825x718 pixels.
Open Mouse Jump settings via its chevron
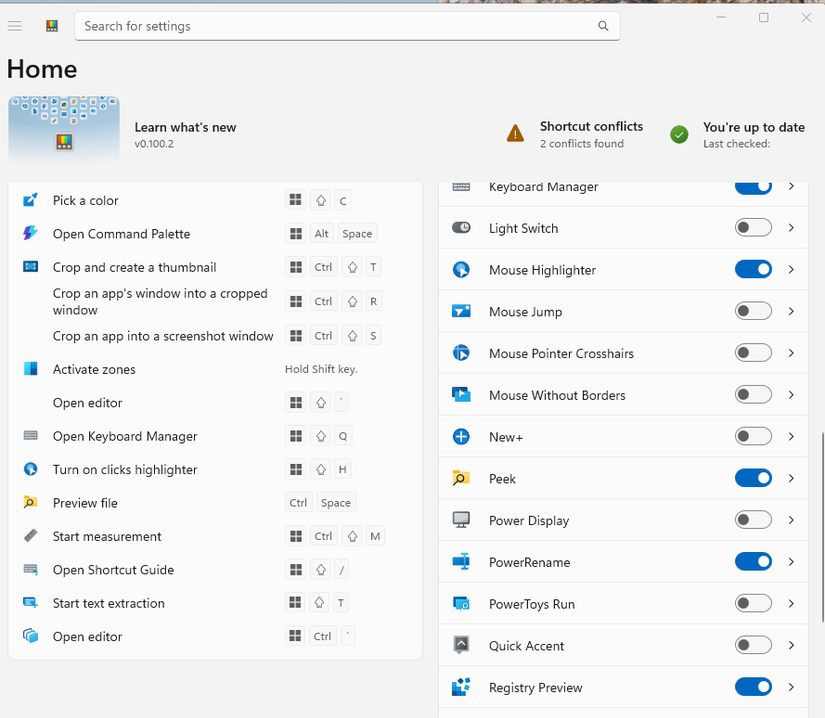(791, 311)
